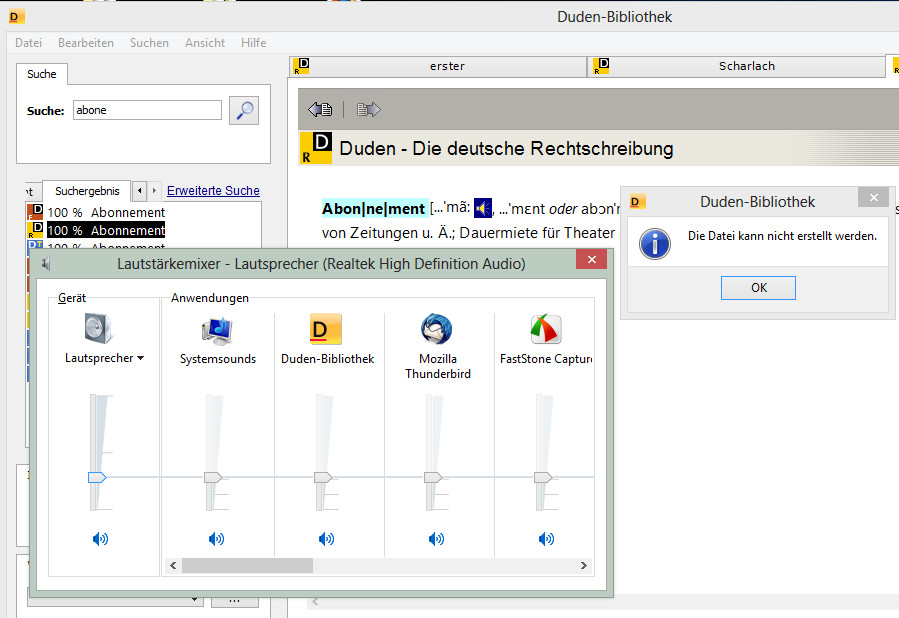Viewport: 899px width, 618px height.
Task: Open the Lautsprecher device icon
Action: [98, 328]
